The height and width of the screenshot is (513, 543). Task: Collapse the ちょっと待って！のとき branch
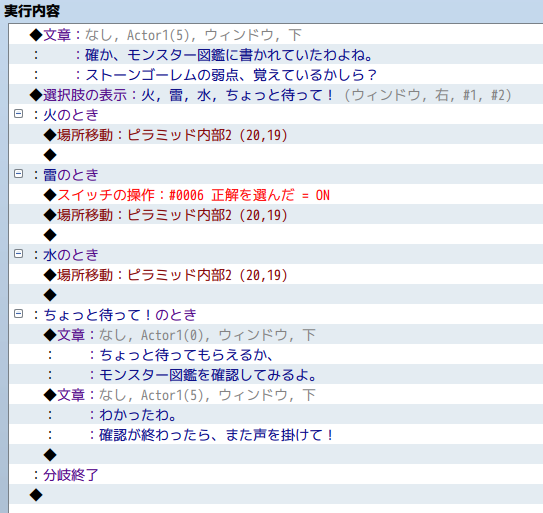(18, 313)
